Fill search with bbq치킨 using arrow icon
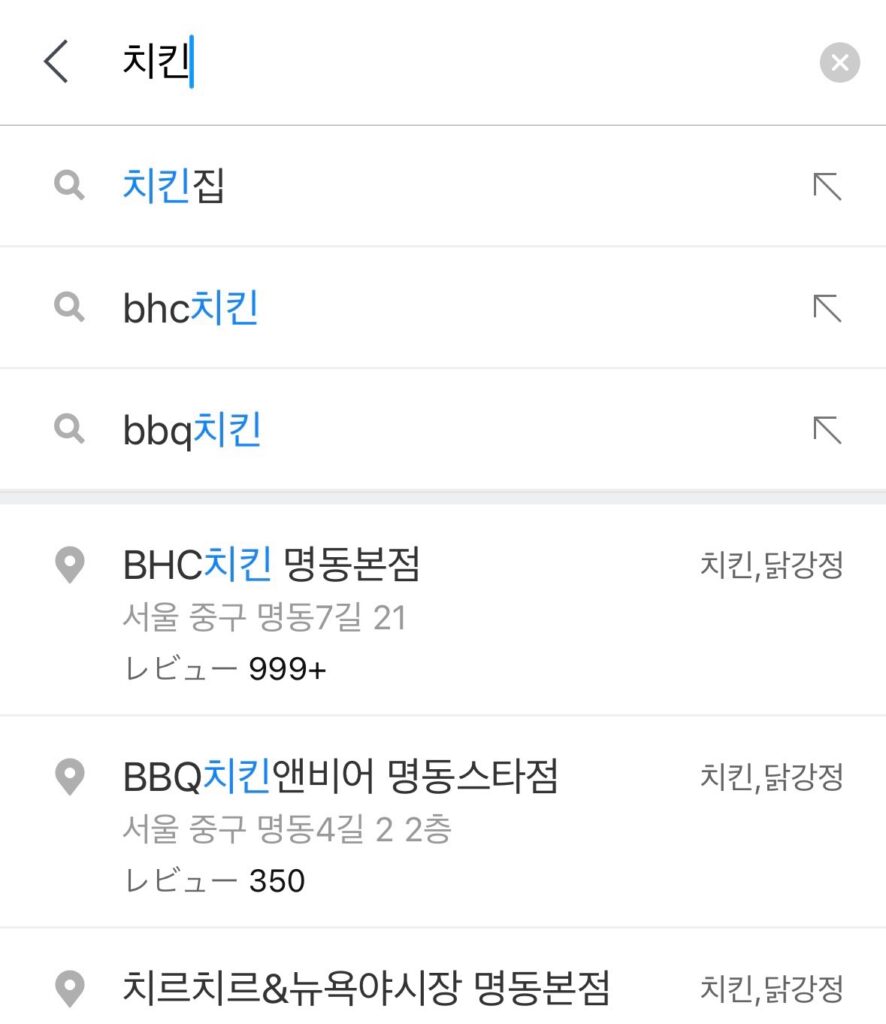Image resolution: width=886 pixels, height=1024 pixels. (x=827, y=430)
